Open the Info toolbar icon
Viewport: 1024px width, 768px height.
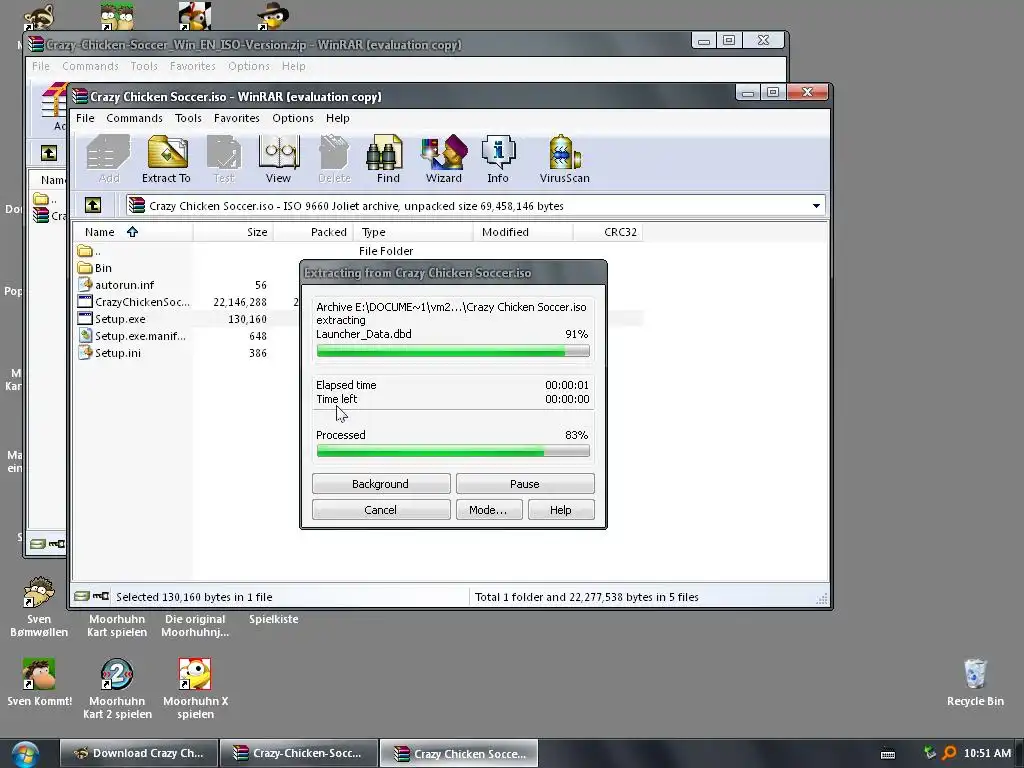(x=498, y=159)
